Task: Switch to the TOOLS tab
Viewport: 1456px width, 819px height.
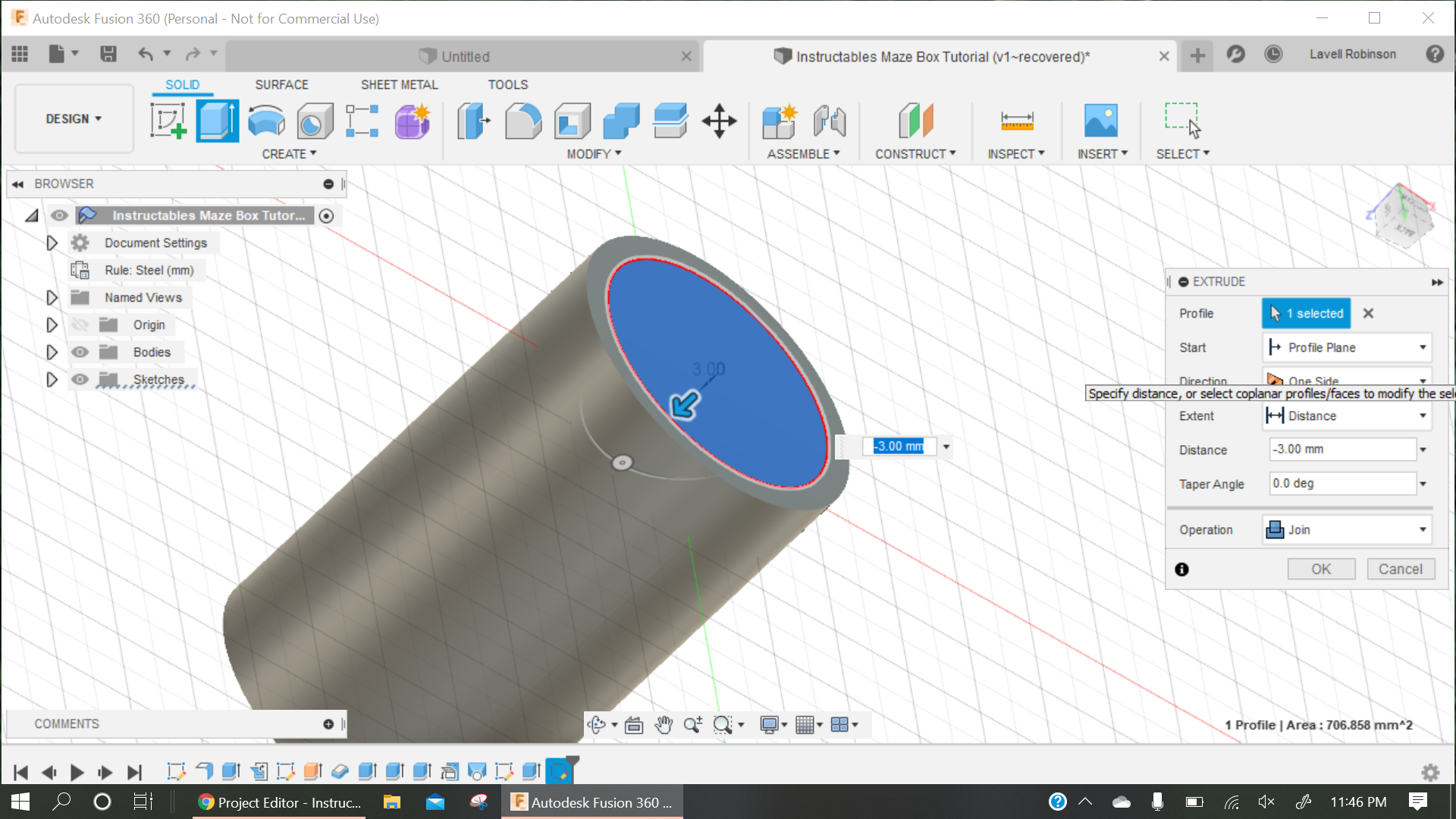Action: coord(507,85)
